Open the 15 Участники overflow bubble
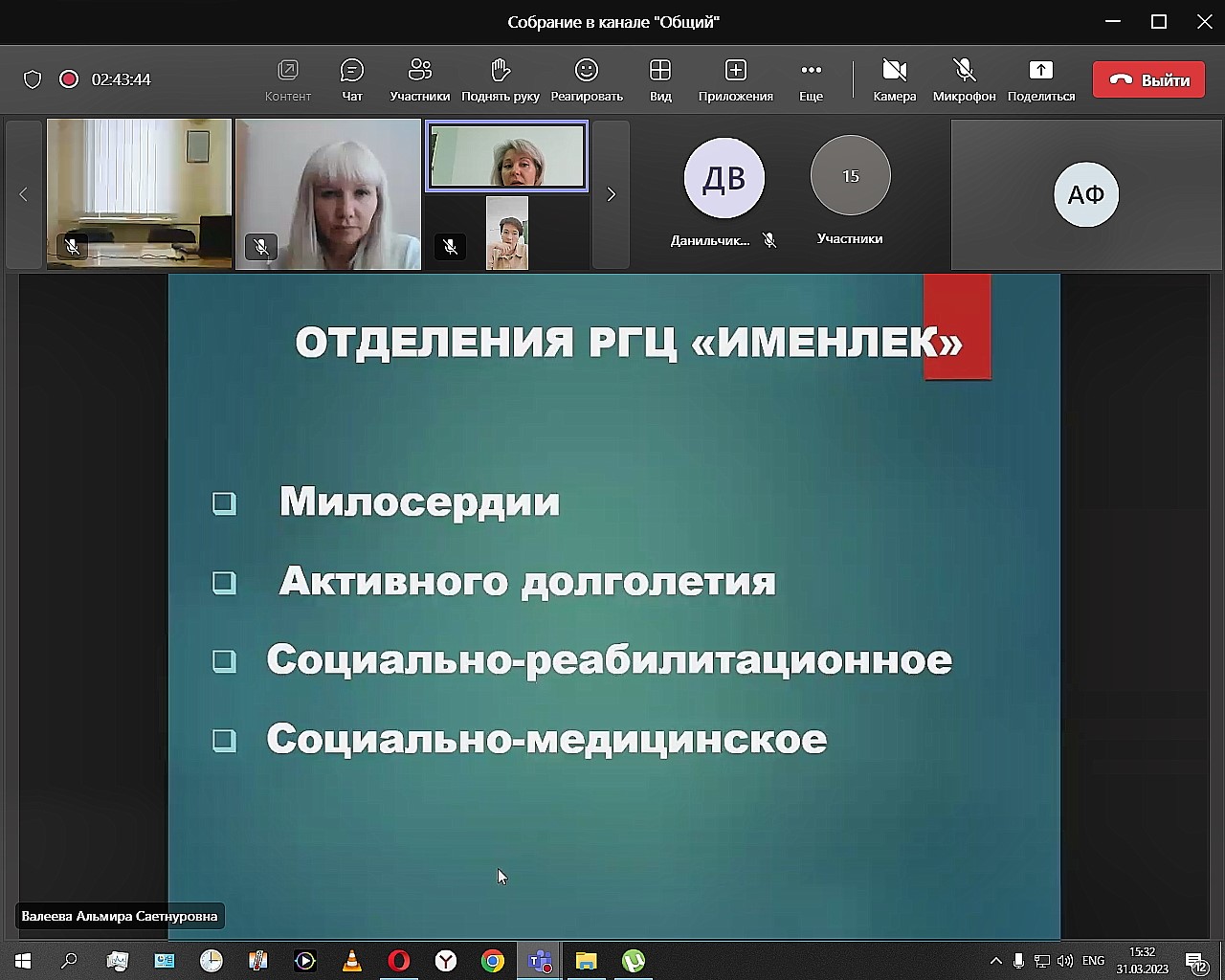The height and width of the screenshot is (980, 1225). tap(850, 176)
